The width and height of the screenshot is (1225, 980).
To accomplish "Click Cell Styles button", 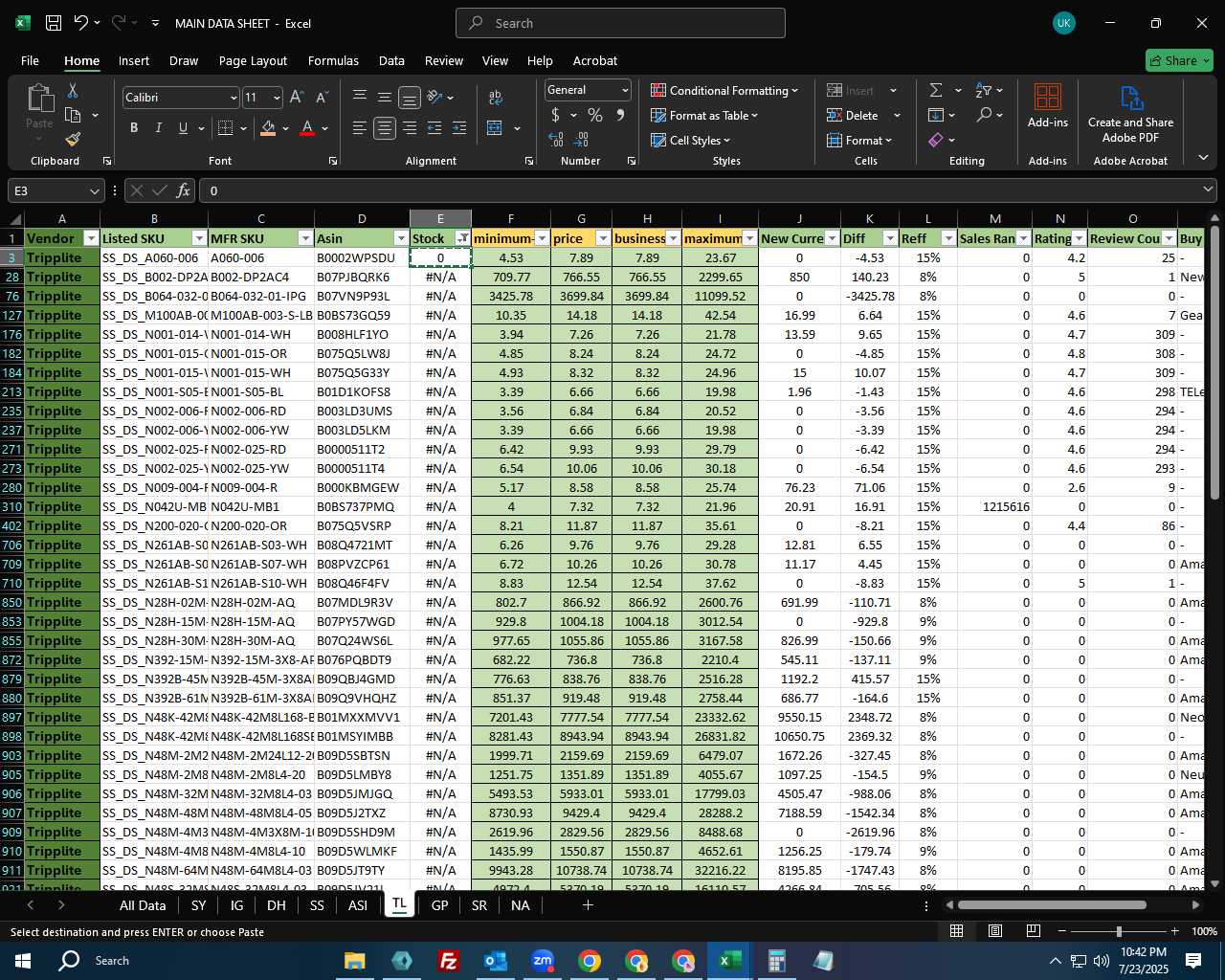I will point(690,140).
